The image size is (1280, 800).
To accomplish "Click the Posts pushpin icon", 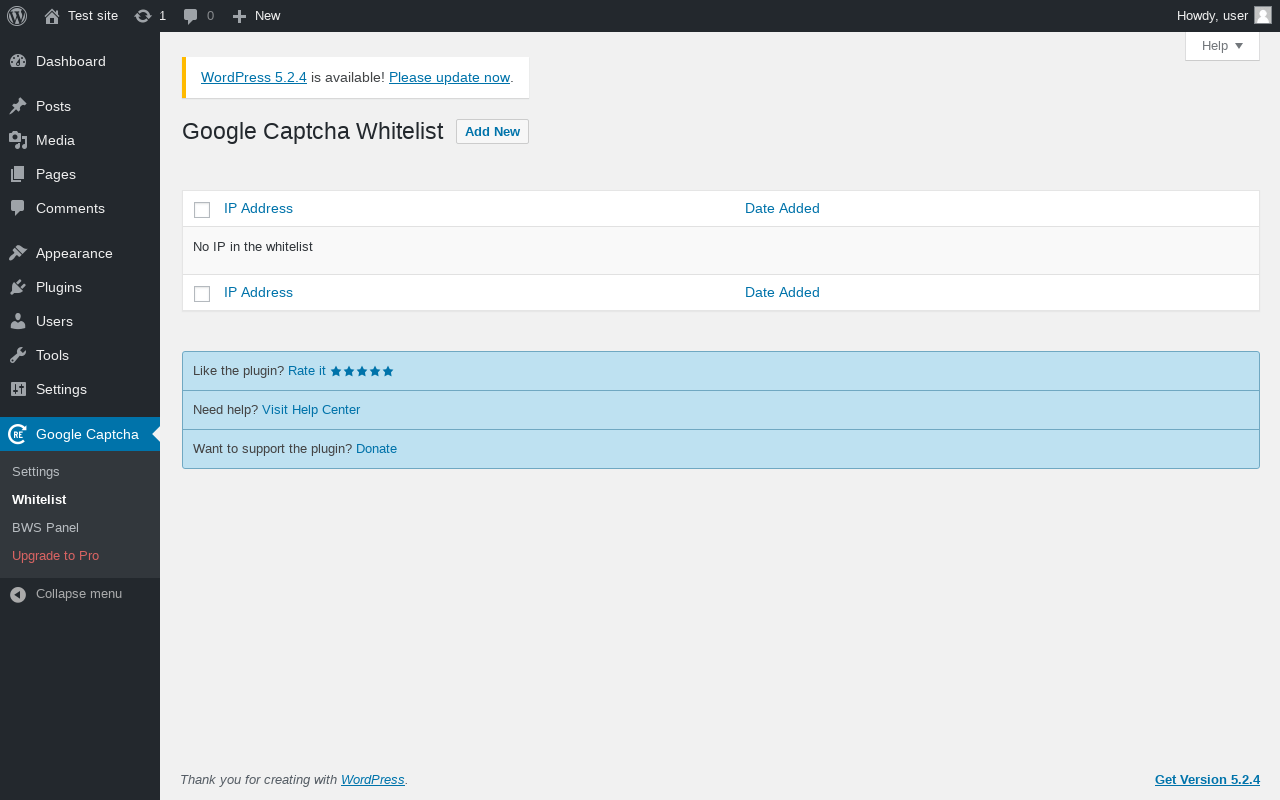I will pyautogui.click(x=18, y=106).
